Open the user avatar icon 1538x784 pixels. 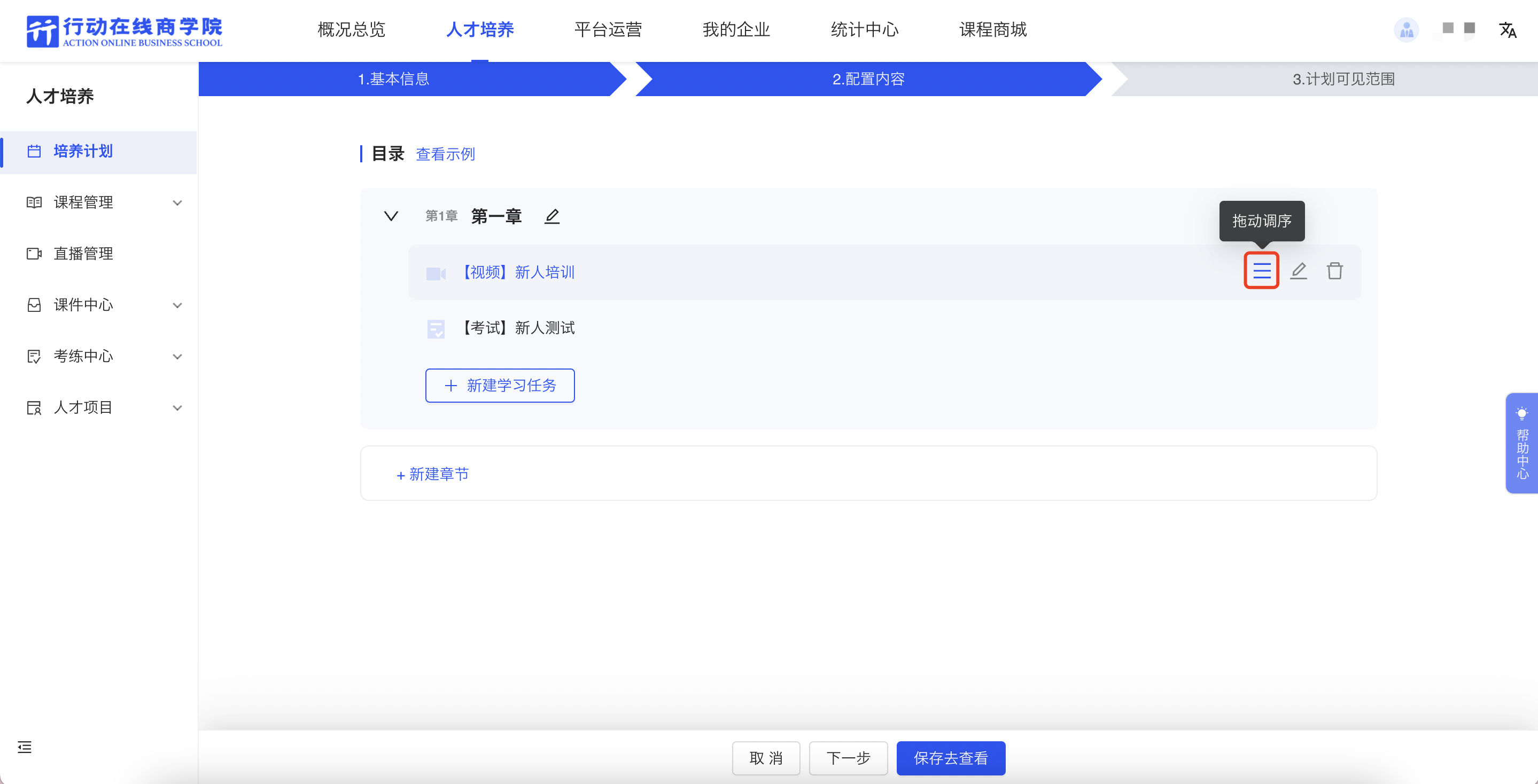[1406, 29]
